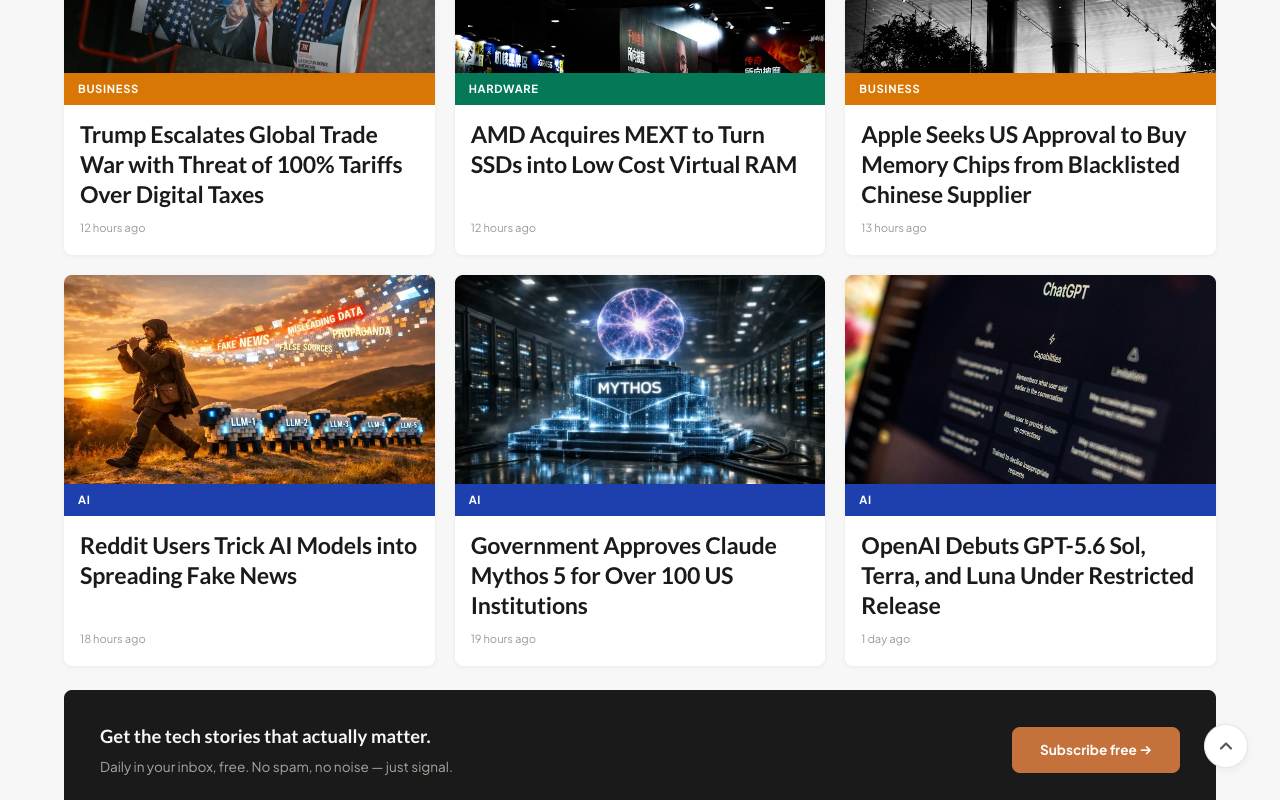Click the Mythos plasma globe thumbnail
Image resolution: width=1280 pixels, height=800 pixels.
click(x=640, y=380)
